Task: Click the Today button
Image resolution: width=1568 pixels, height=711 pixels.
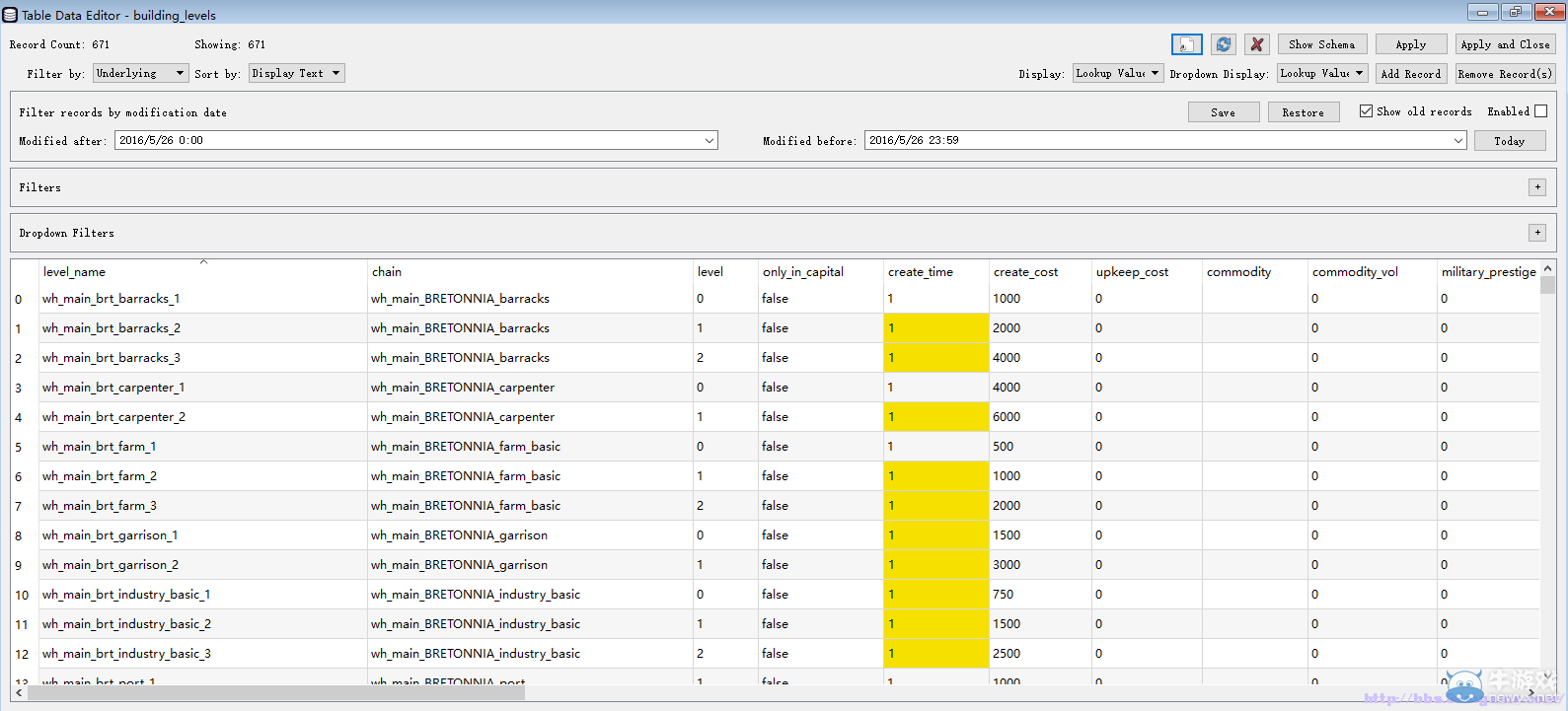Action: tap(1510, 141)
